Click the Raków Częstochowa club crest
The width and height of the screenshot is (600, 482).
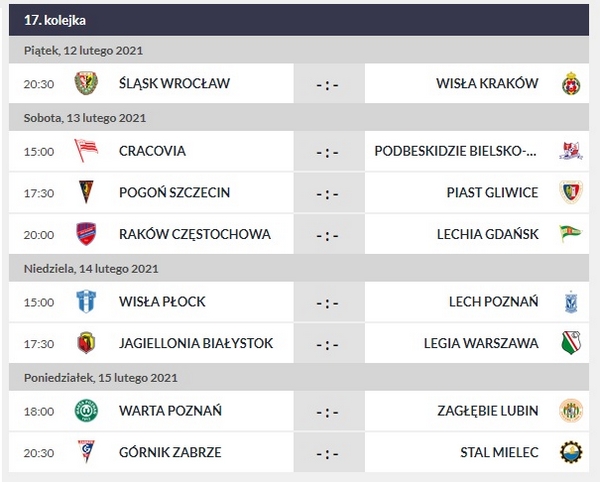(x=86, y=234)
